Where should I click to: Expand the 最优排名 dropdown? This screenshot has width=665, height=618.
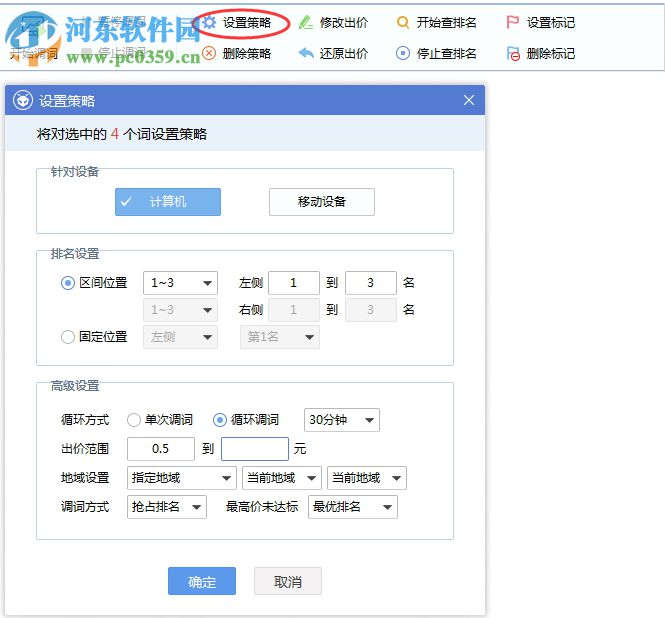coord(352,507)
